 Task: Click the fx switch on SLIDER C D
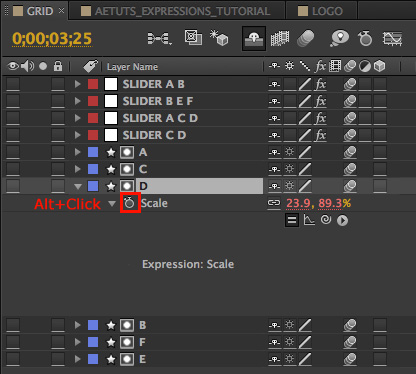coord(320,135)
